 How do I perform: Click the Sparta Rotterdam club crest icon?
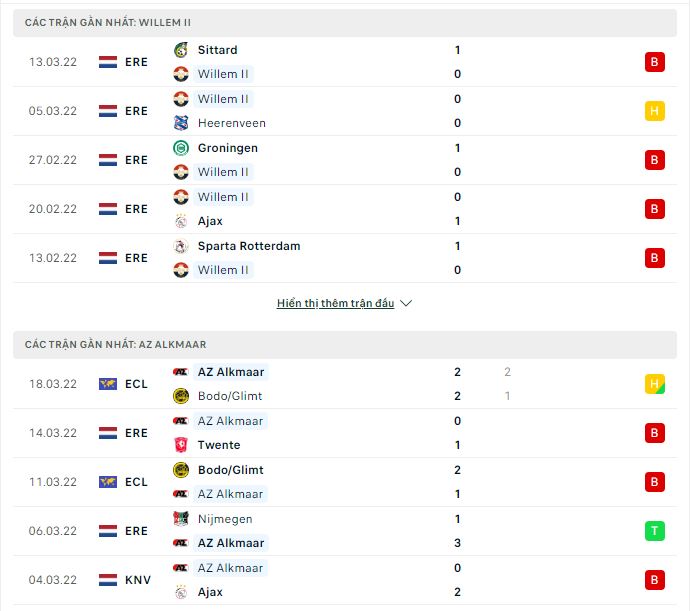click(x=181, y=246)
